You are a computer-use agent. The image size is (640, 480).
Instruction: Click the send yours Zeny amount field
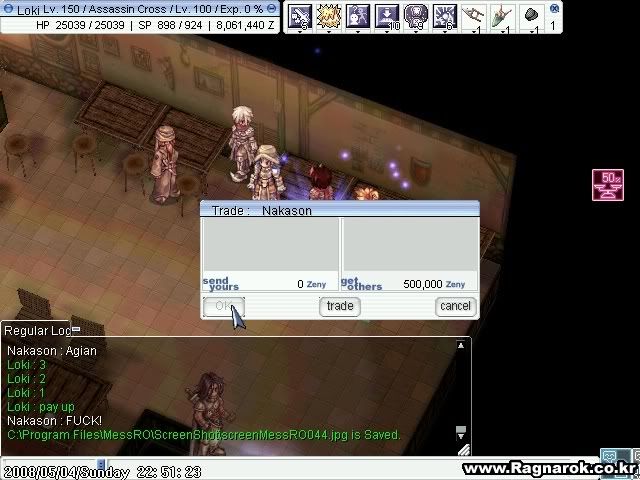click(x=271, y=283)
